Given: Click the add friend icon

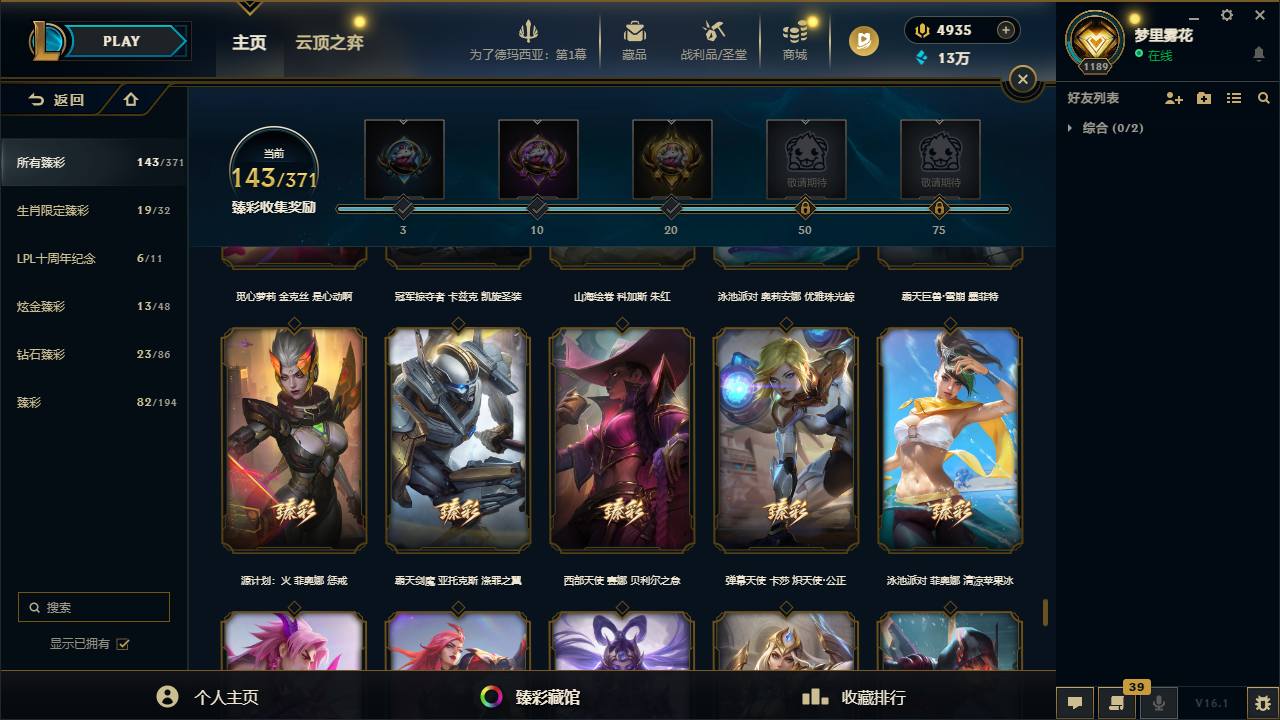Looking at the screenshot, I should (1174, 98).
